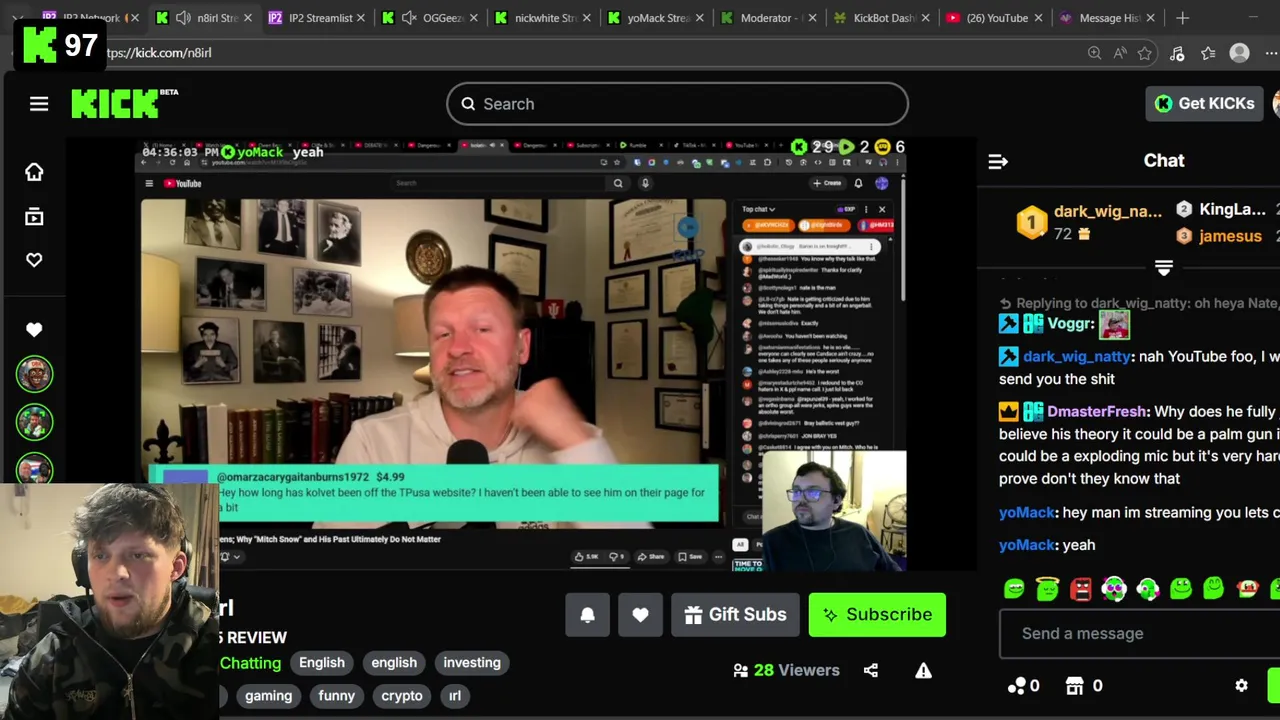Click the Get KICKs button

coord(1205,103)
